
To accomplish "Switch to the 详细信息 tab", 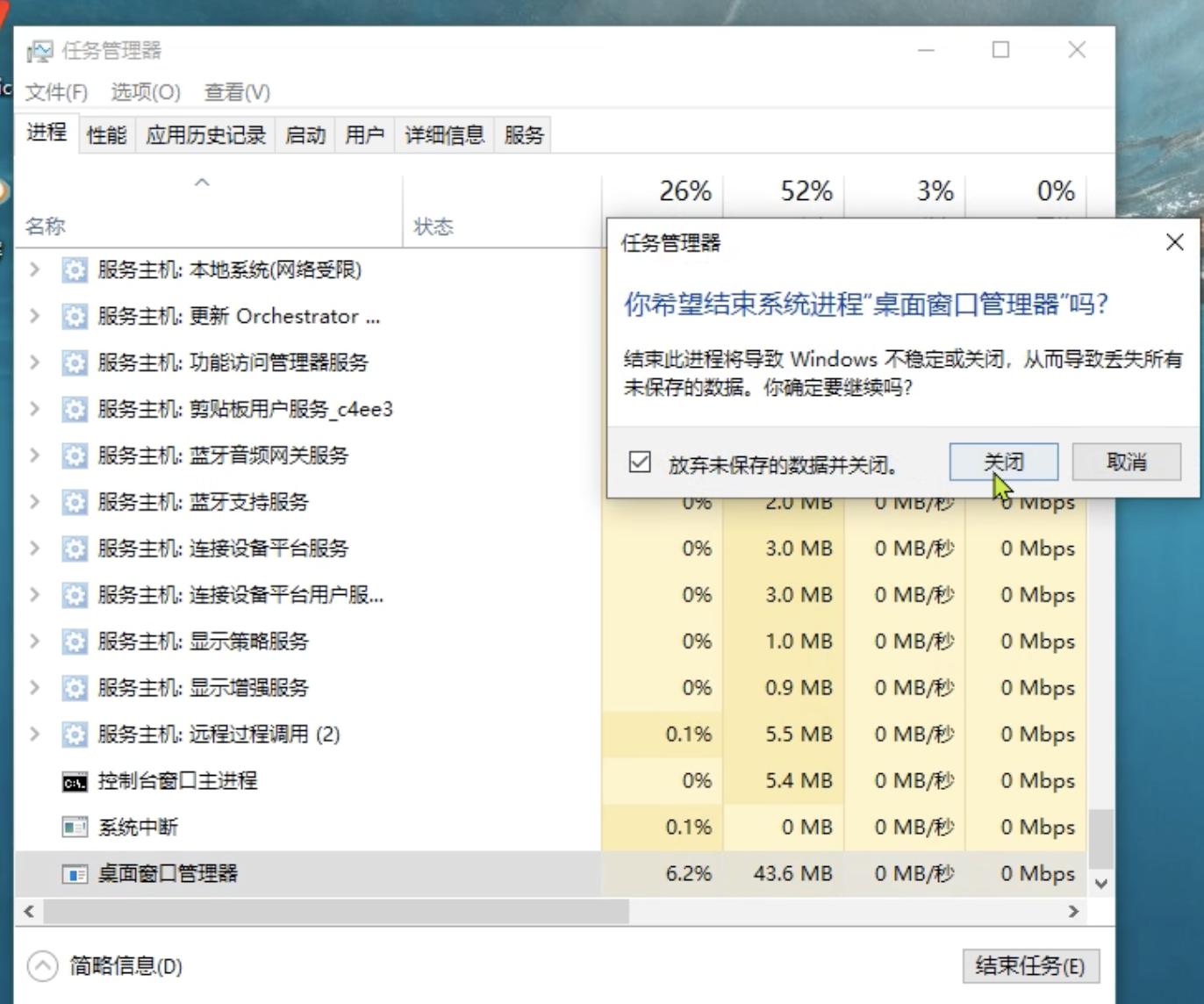I will pyautogui.click(x=444, y=134).
